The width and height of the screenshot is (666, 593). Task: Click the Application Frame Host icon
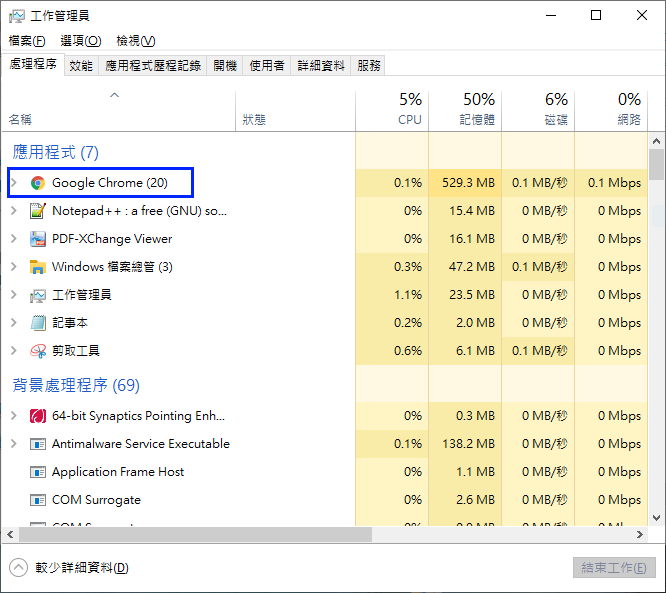coord(38,472)
